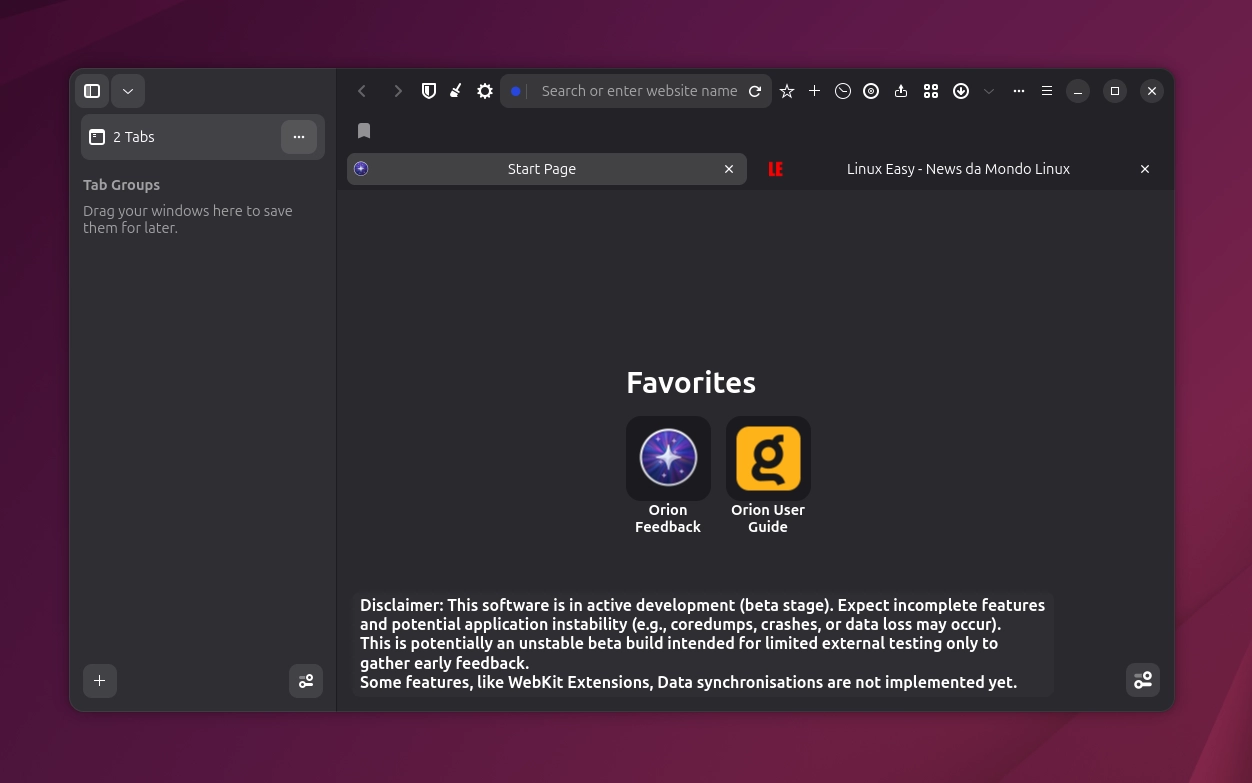Activate the page cleaner brush icon
Image resolution: width=1252 pixels, height=783 pixels.
[x=456, y=90]
